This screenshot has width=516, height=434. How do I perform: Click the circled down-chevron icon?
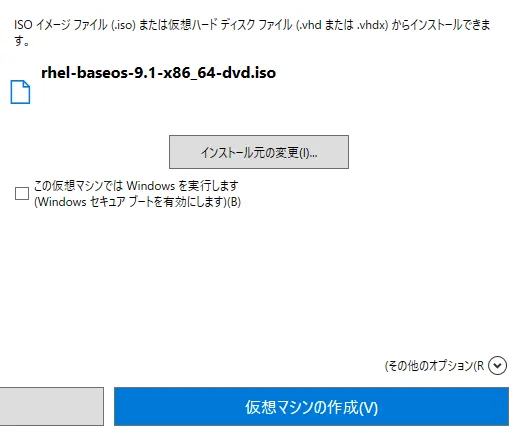(497, 366)
